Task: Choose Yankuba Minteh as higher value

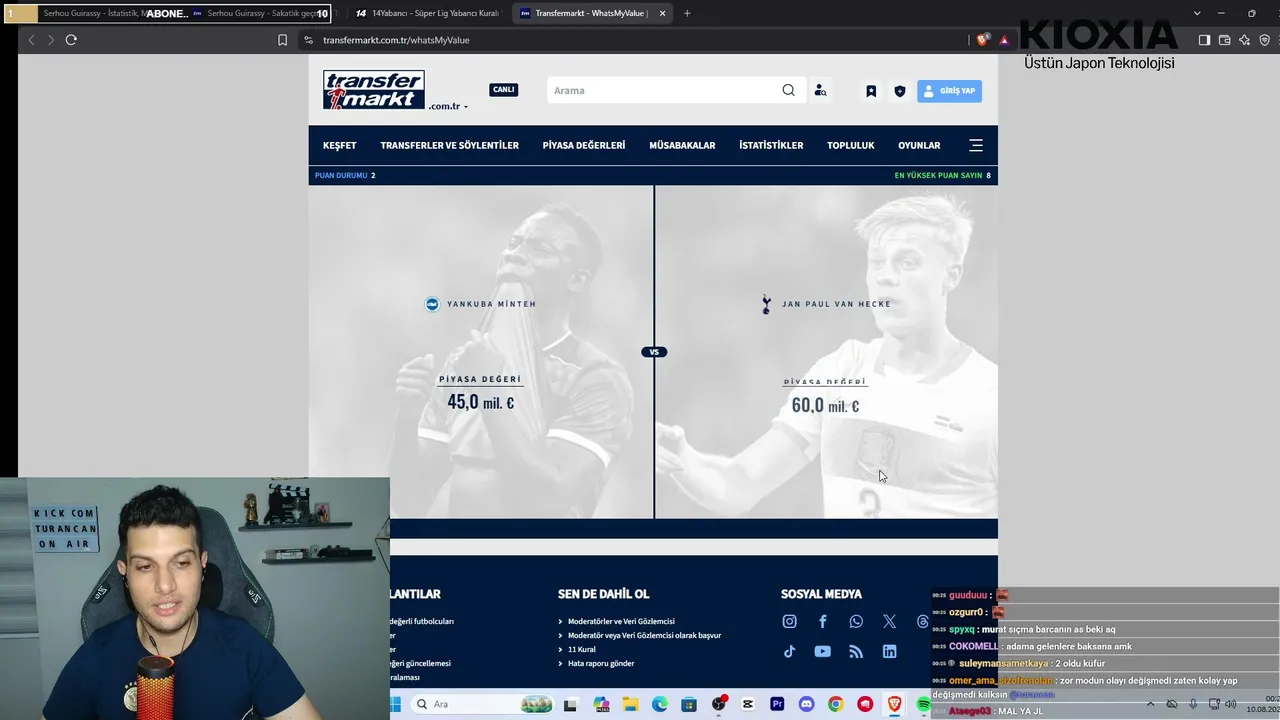Action: [x=481, y=352]
